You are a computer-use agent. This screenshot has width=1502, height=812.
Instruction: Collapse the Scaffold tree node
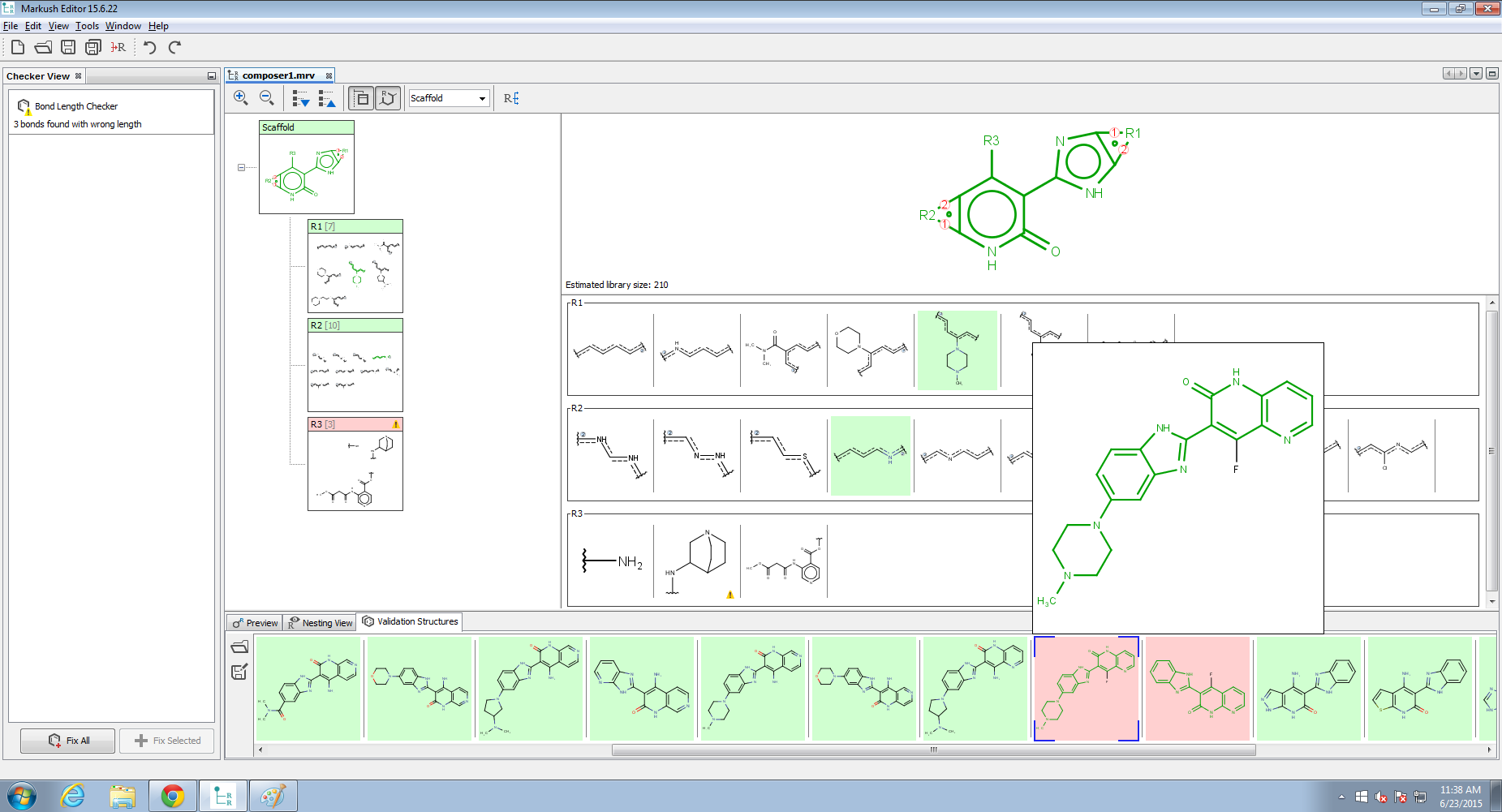241,167
